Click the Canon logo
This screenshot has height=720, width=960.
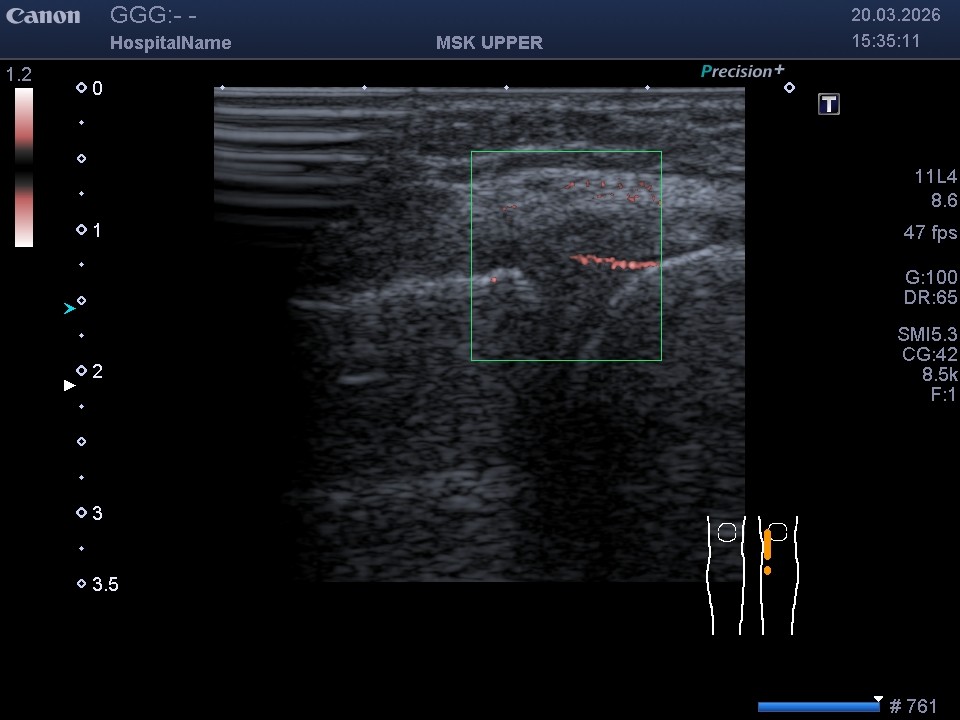[43, 16]
